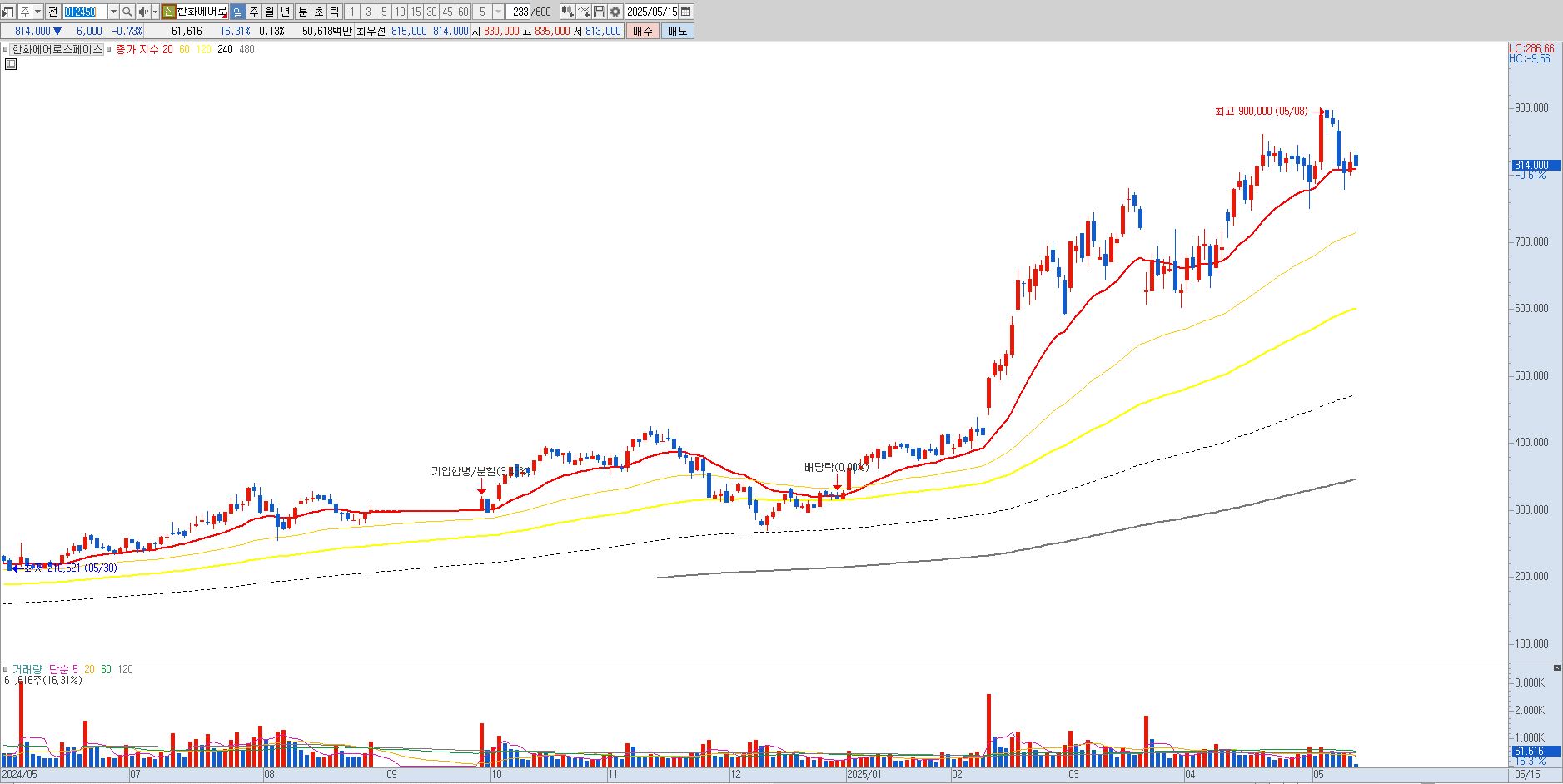The image size is (1563, 784).
Task: Select tick (틱) chart period
Action: 334,12
